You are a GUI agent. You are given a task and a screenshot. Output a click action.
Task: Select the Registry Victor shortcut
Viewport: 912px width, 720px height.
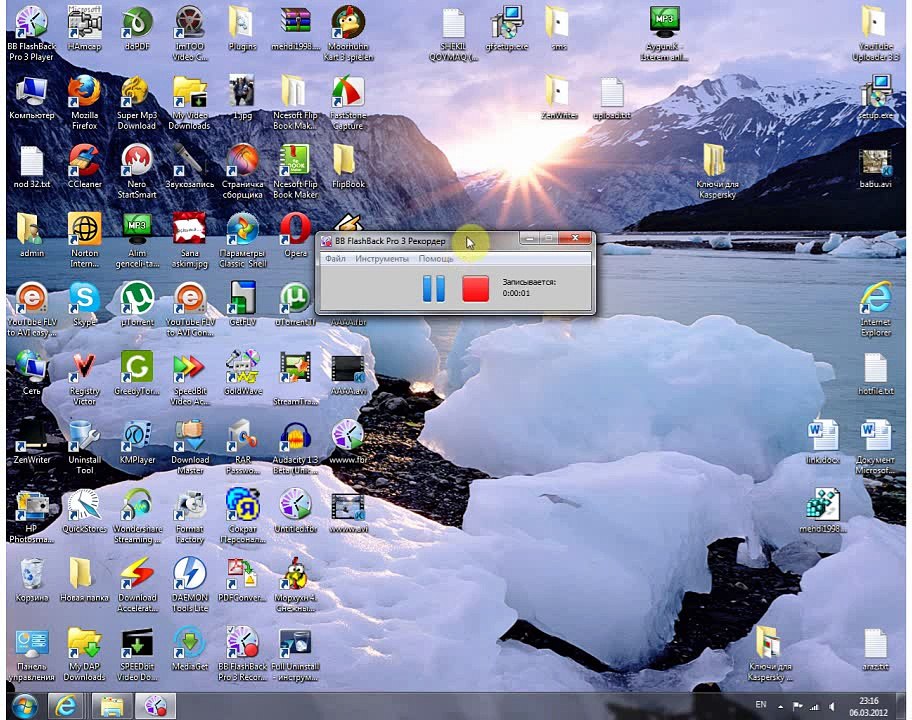[84, 379]
